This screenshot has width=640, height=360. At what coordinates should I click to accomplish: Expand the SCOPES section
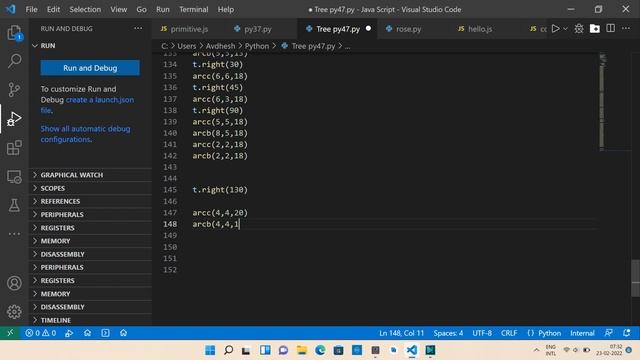tap(90, 188)
